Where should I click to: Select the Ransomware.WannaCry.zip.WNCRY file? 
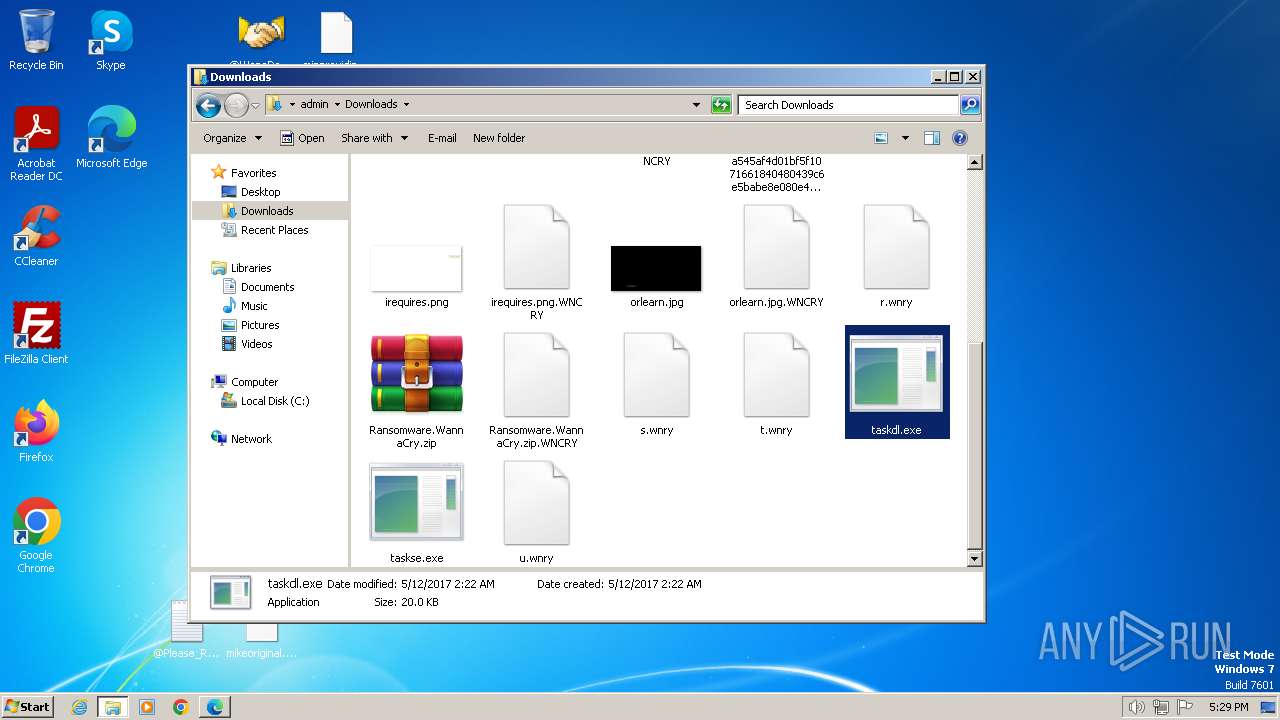point(536,390)
